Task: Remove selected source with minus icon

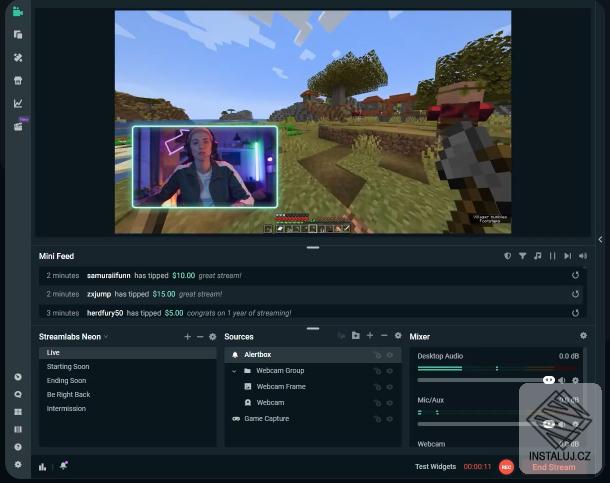Action: [384, 335]
